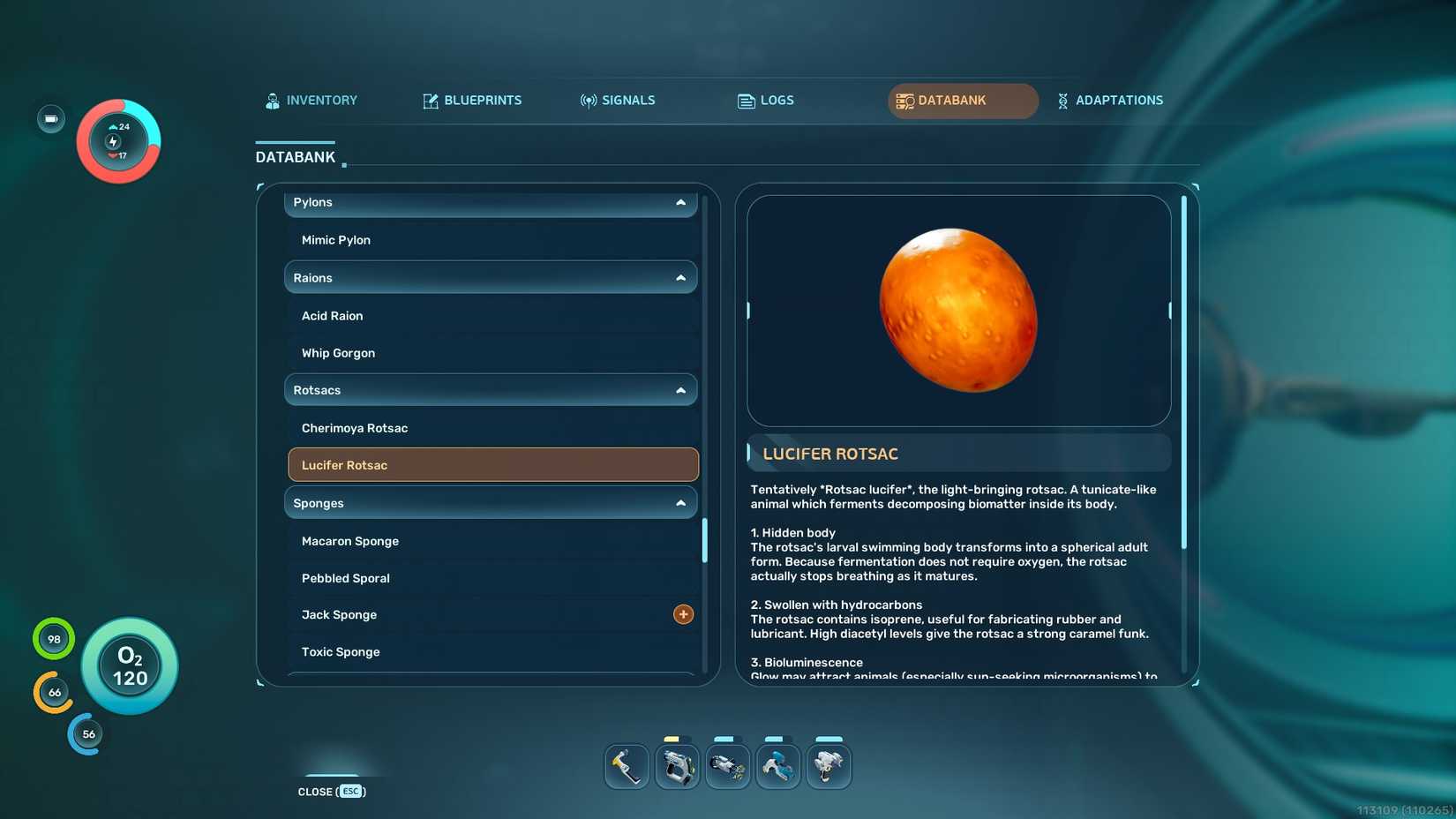Select the second hotbar tool slot
The height and width of the screenshot is (819, 1456).
[x=677, y=766]
